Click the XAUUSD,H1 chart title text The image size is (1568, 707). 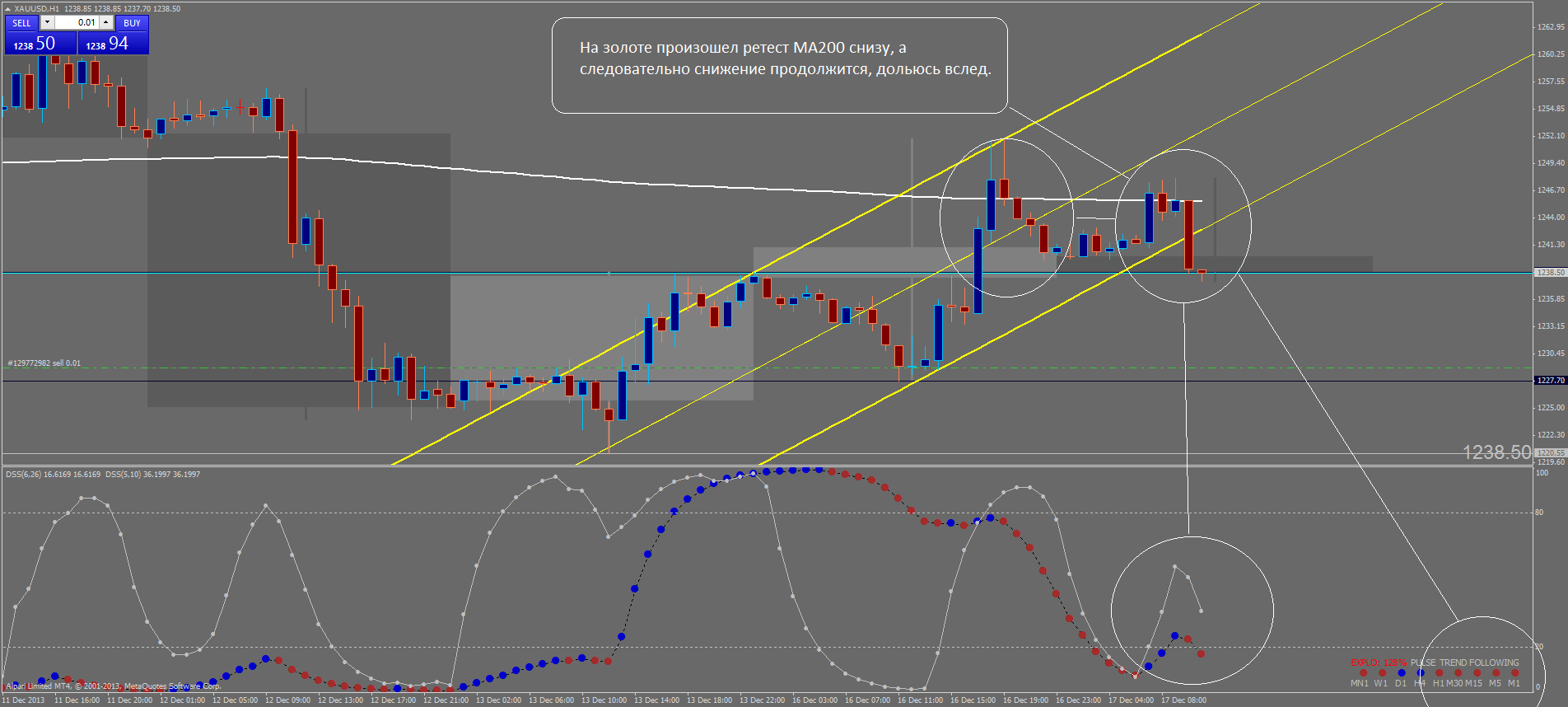[37, 9]
